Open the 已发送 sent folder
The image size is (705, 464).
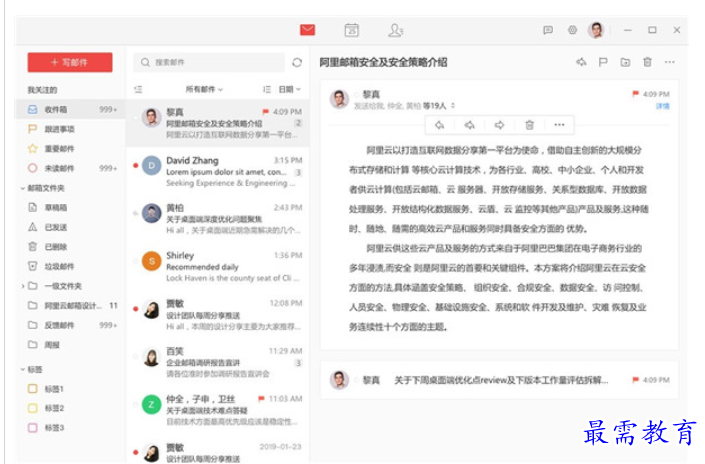click(71, 227)
